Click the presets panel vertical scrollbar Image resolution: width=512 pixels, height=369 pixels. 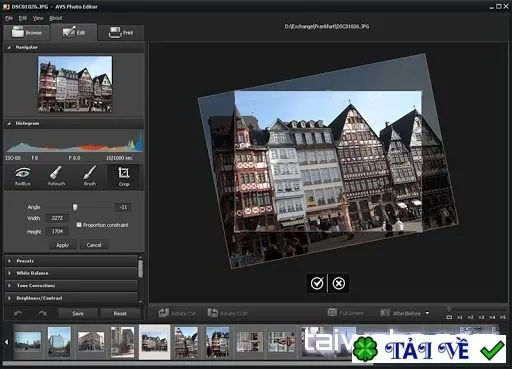click(x=140, y=268)
